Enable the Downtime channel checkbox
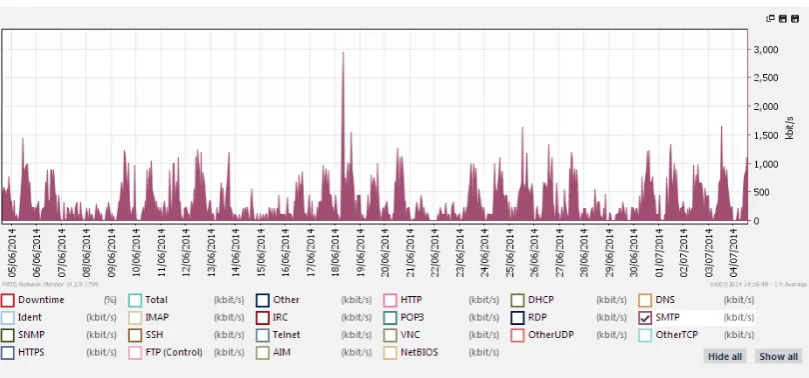The image size is (809, 378). click(x=7, y=300)
